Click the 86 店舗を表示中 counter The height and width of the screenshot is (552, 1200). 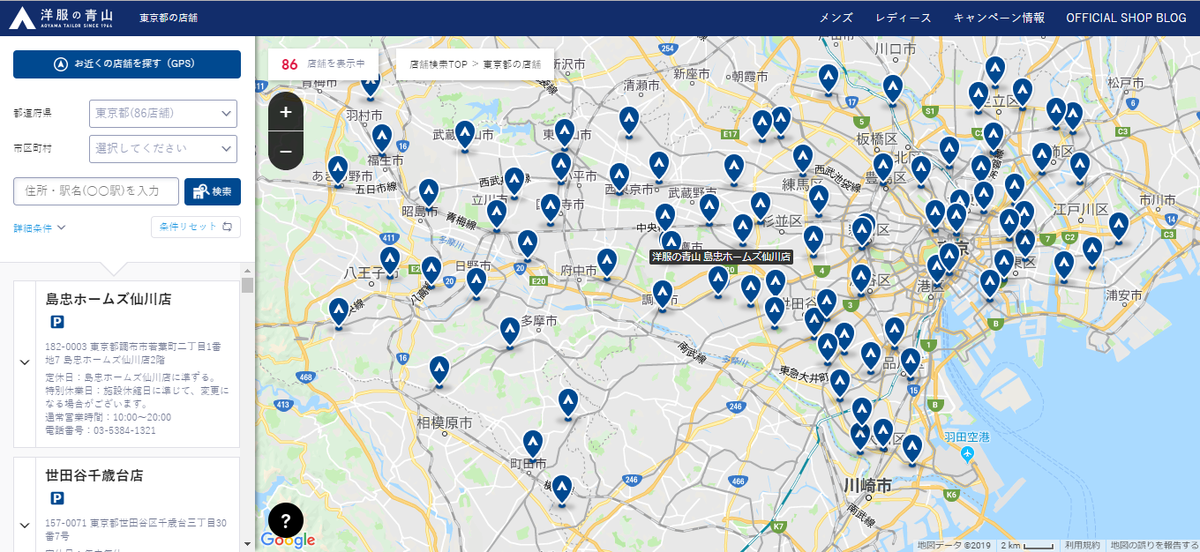point(325,64)
